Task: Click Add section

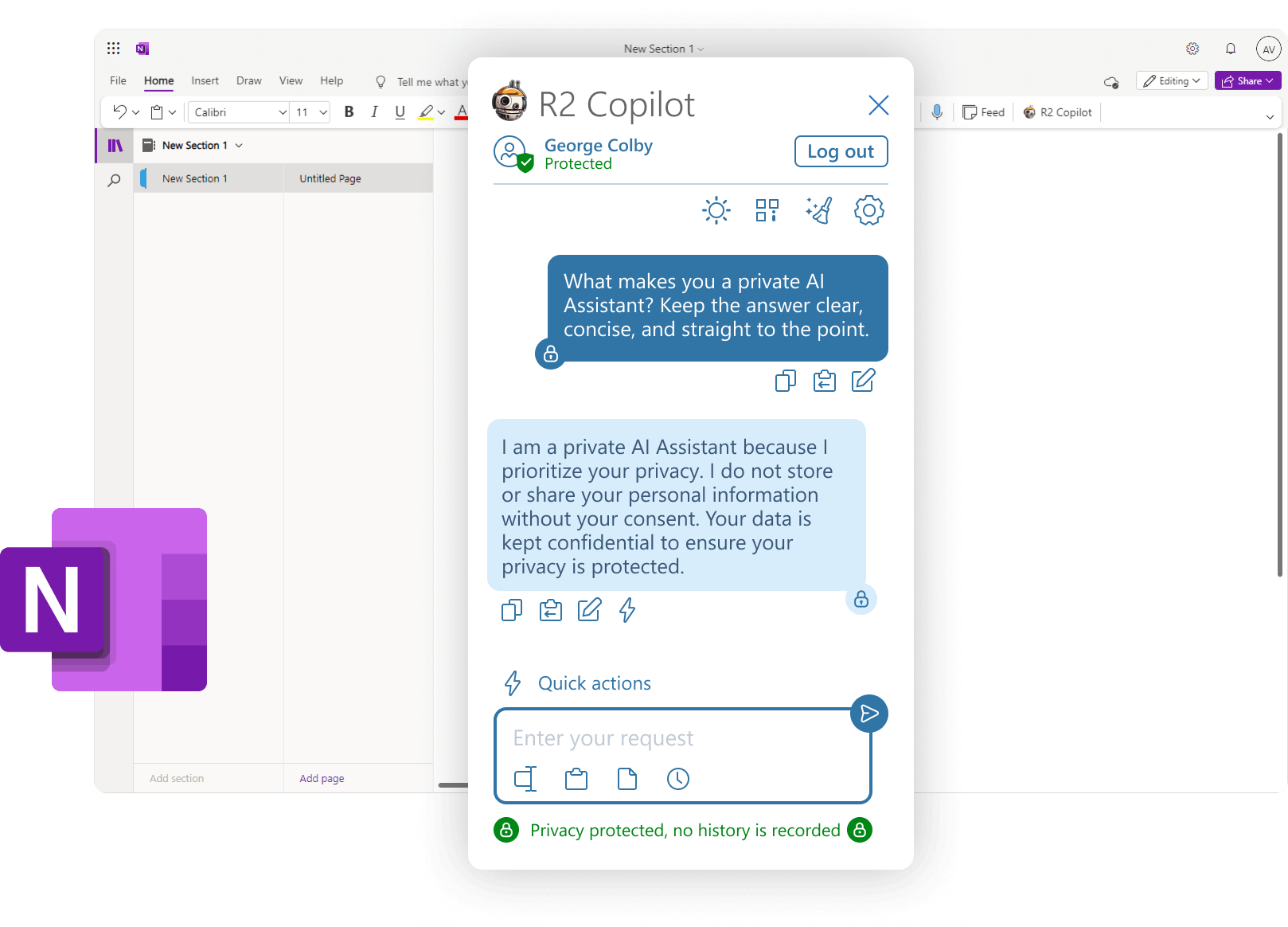Action: [x=177, y=778]
